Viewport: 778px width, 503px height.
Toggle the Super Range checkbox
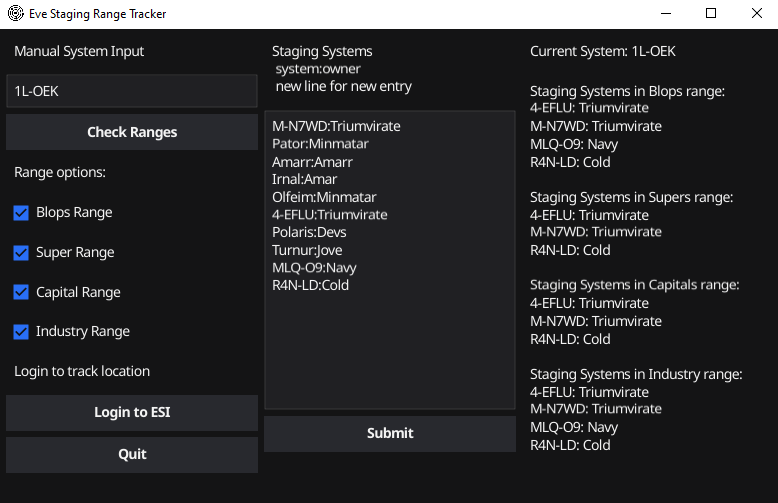[21, 252]
